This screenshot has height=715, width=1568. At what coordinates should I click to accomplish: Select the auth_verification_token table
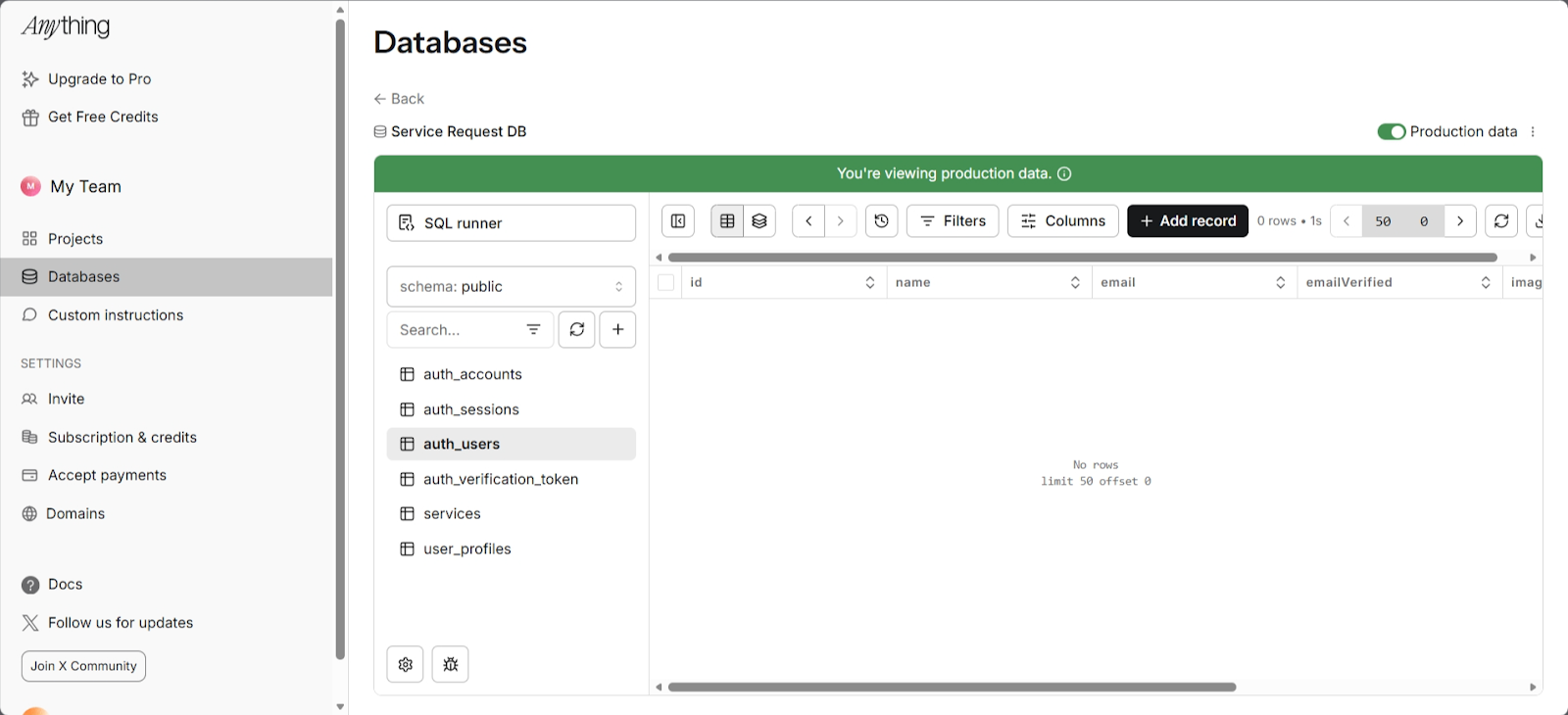(512, 479)
